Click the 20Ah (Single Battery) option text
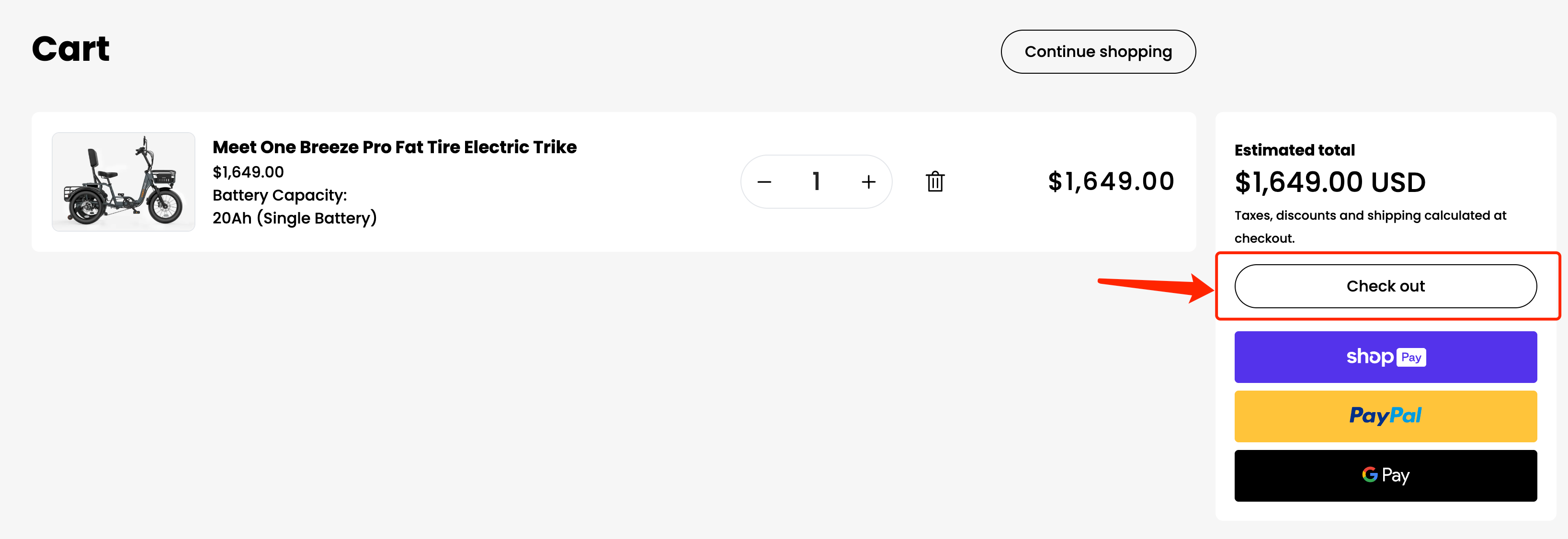Image resolution: width=1568 pixels, height=539 pixels. (x=295, y=218)
